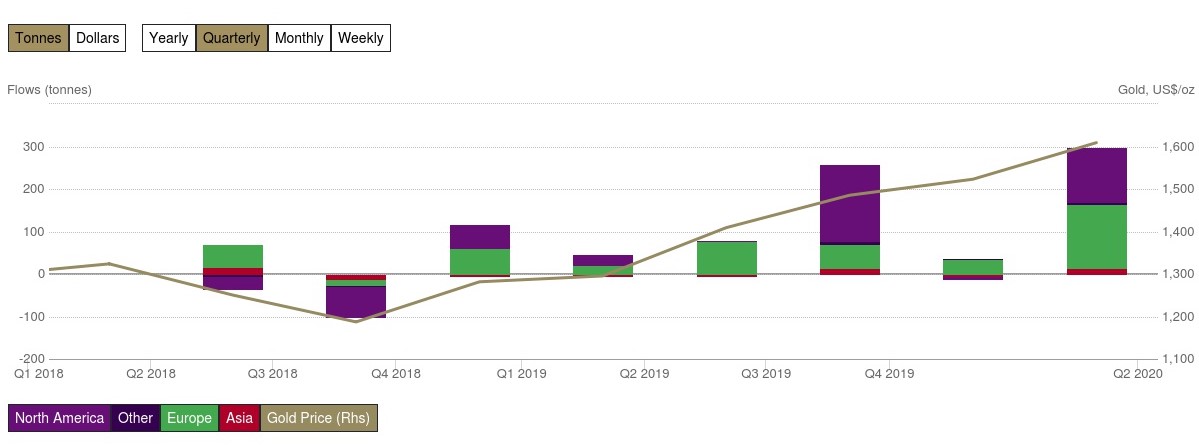Viewport: 1199px width, 446px height.
Task: Click the purple North America segment in rightmost bar
Action: coord(1097,176)
